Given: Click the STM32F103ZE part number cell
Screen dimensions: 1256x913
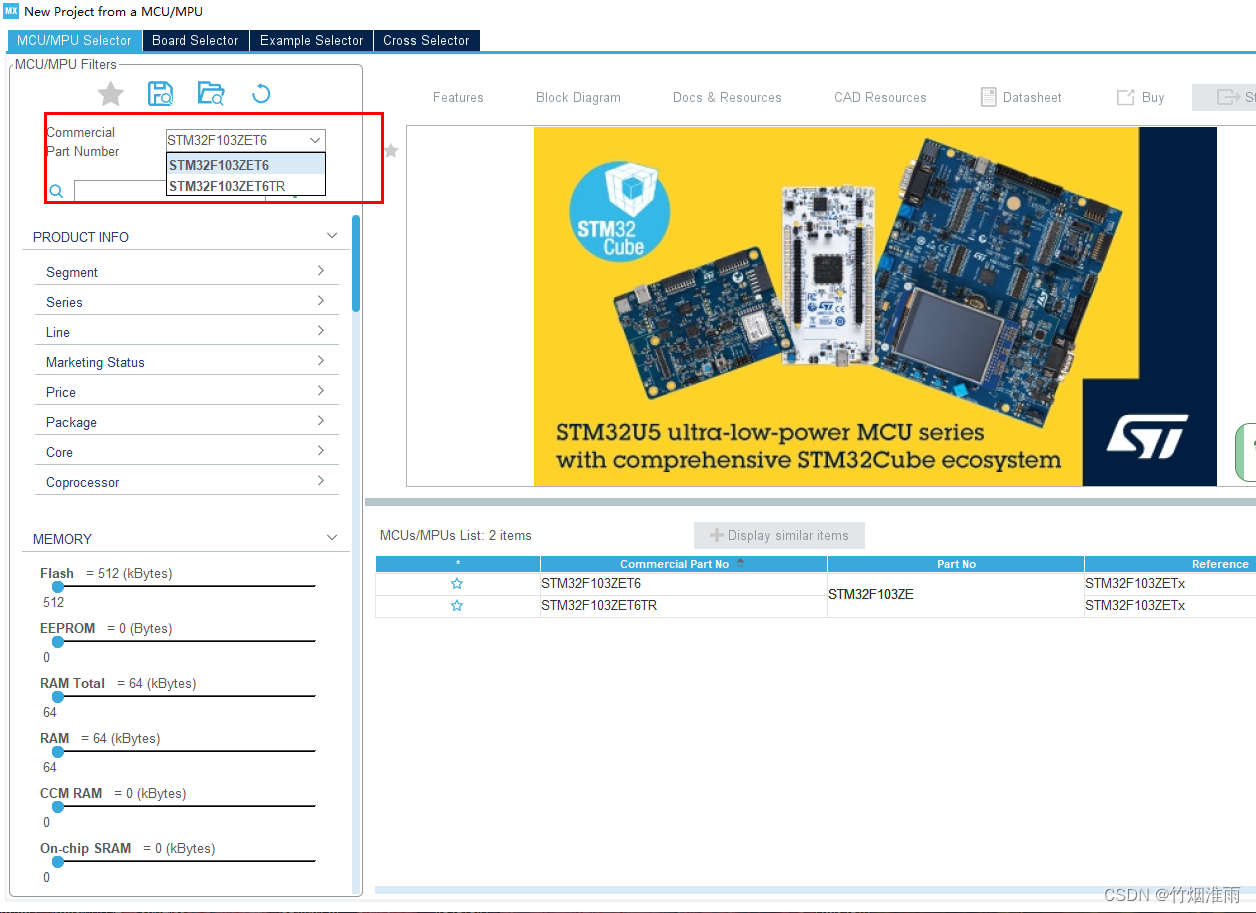Looking at the screenshot, I should 956,595.
